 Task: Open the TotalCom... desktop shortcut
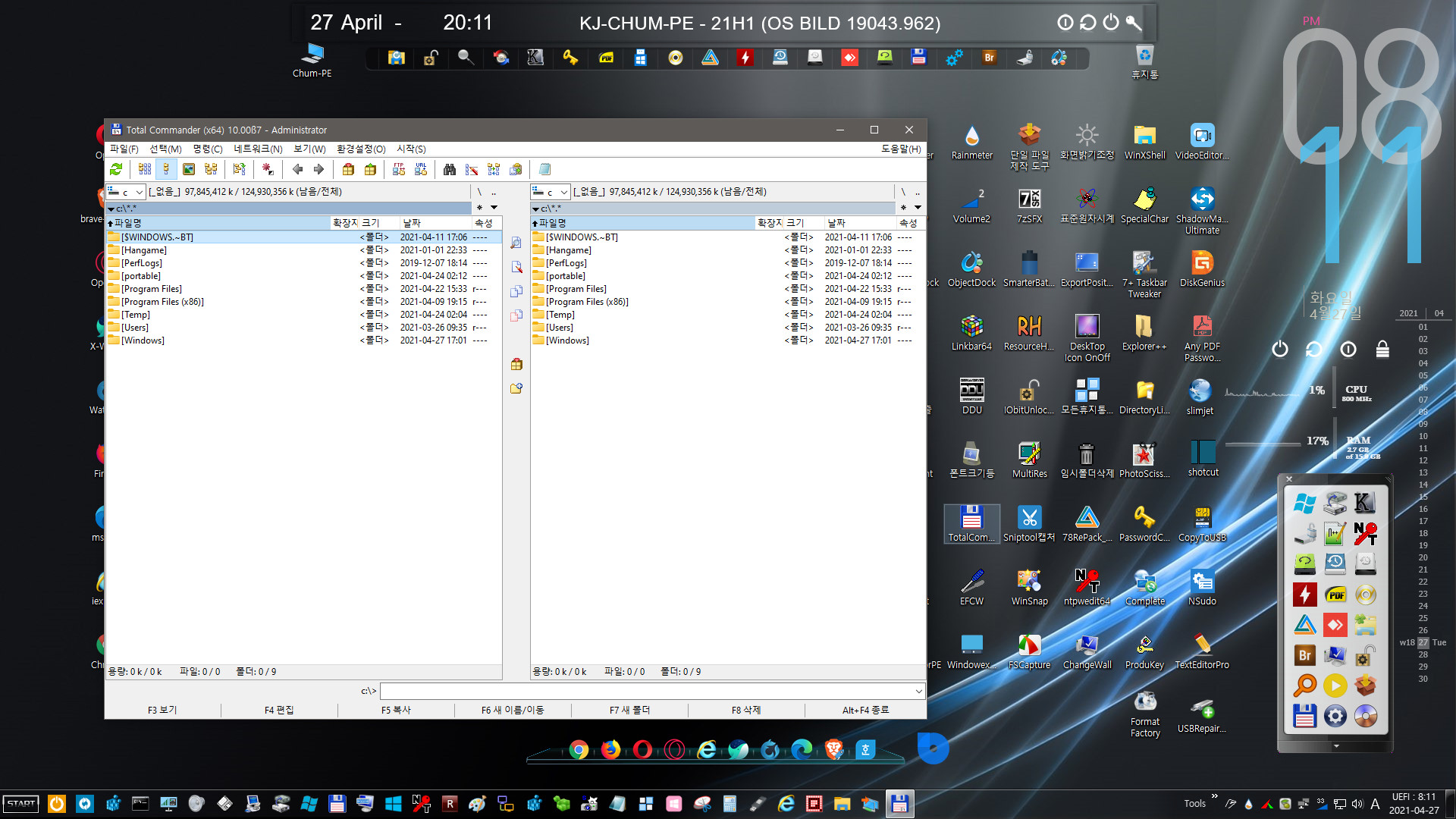tap(971, 523)
